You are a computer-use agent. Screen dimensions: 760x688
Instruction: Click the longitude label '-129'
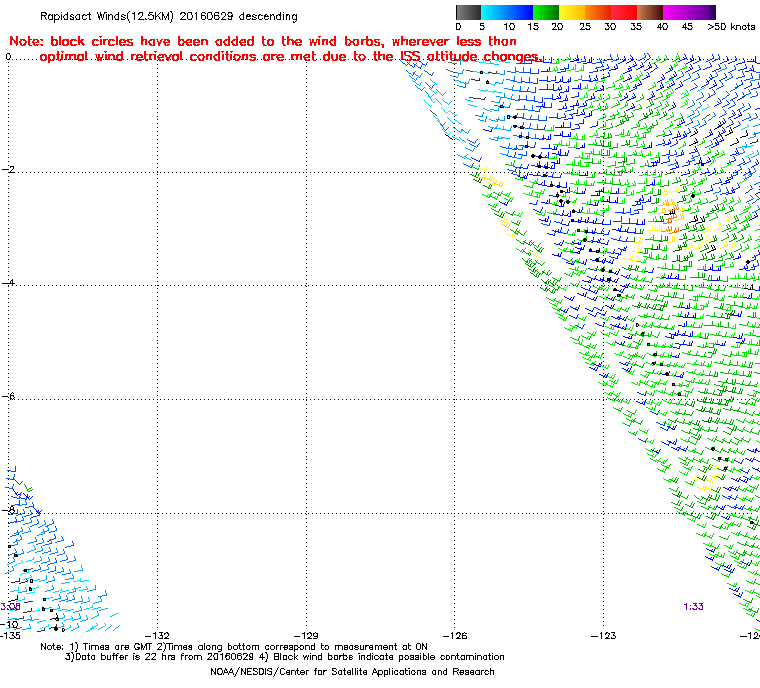point(306,636)
